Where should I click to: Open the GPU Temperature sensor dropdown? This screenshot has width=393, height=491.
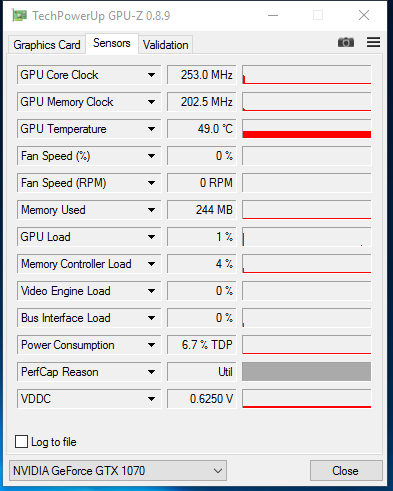(x=151, y=129)
